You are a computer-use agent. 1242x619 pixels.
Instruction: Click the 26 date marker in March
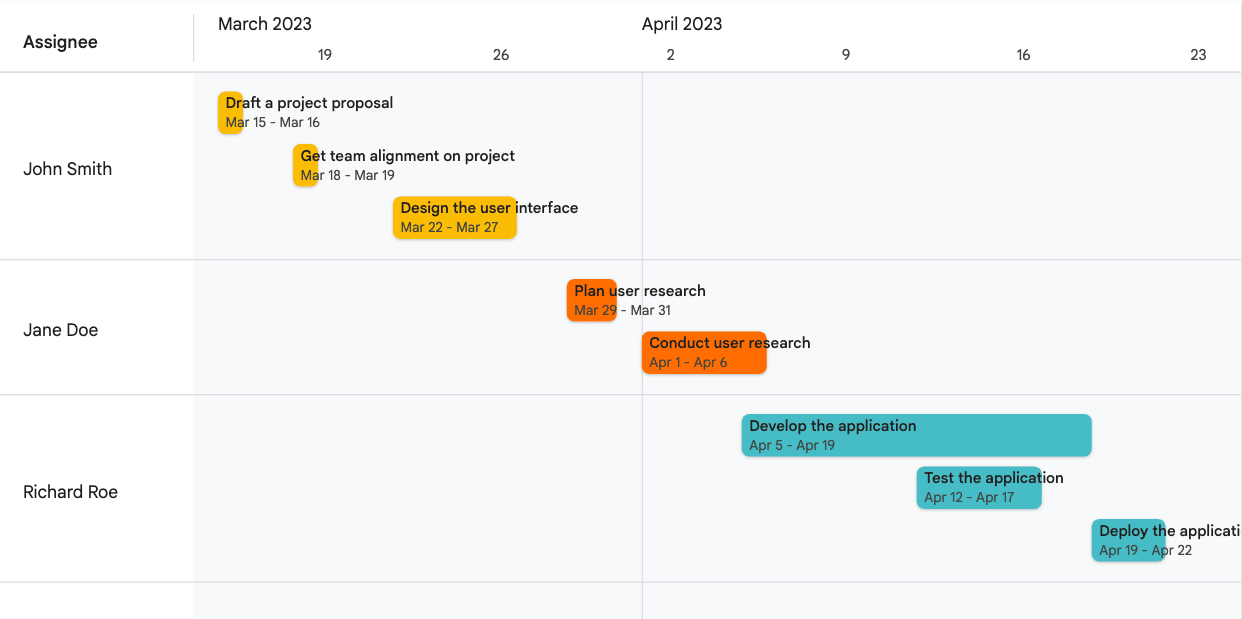point(501,55)
